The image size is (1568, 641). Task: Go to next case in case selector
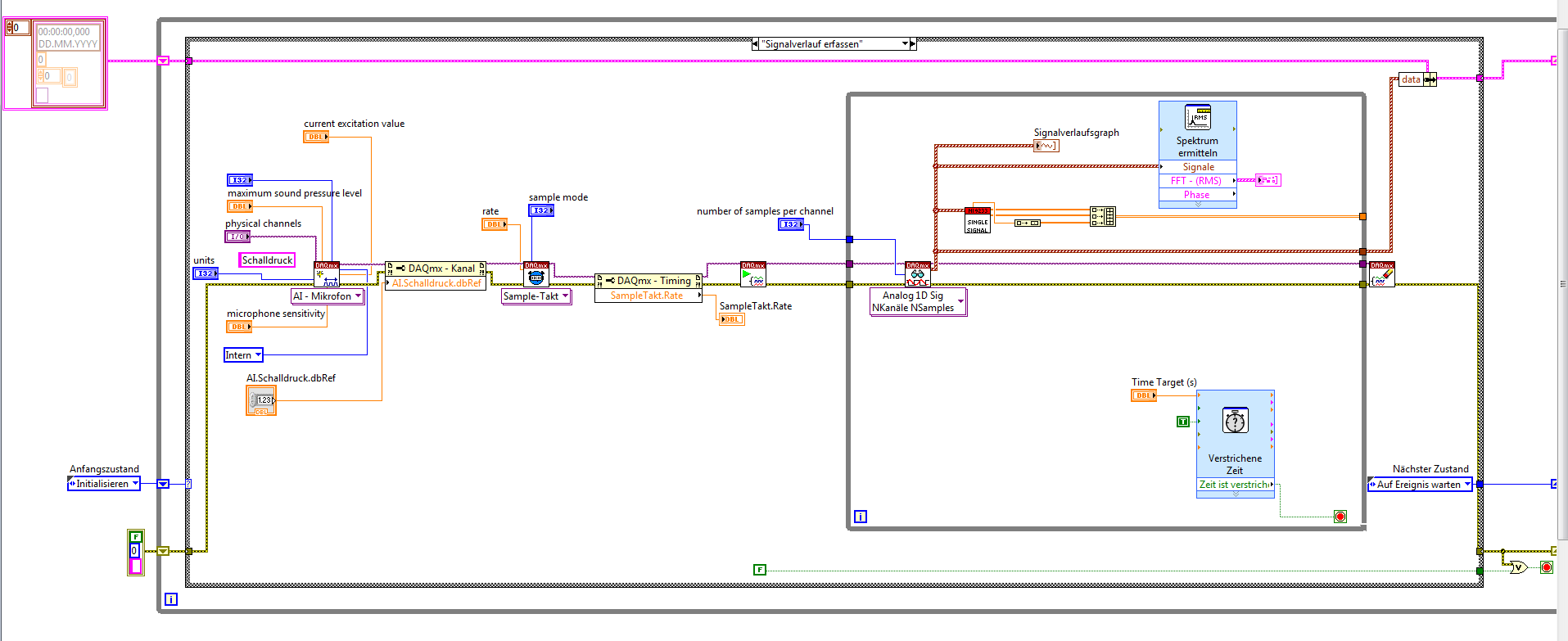[x=913, y=44]
